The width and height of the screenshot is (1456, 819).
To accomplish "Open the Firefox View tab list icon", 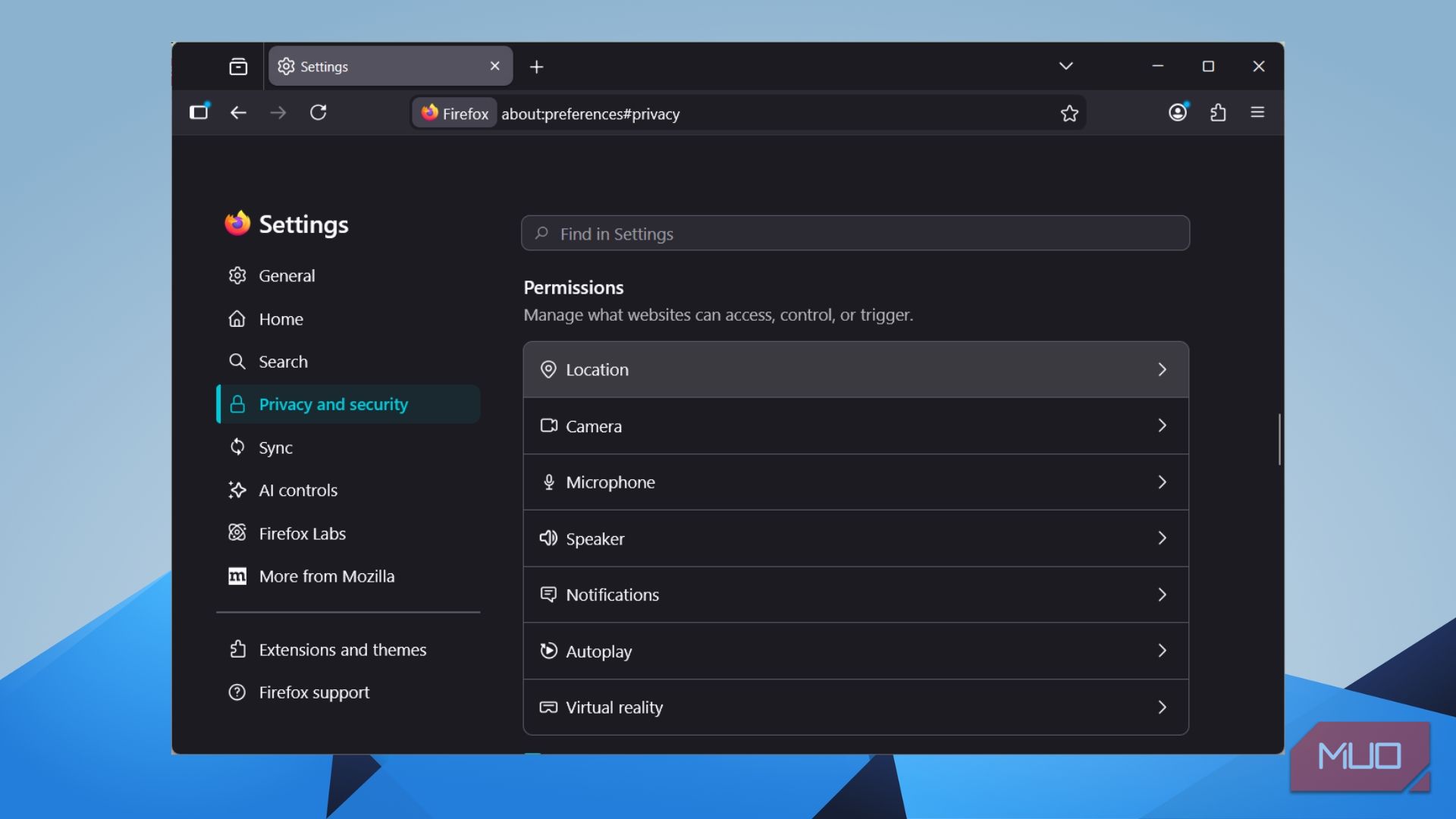I will 238,67.
